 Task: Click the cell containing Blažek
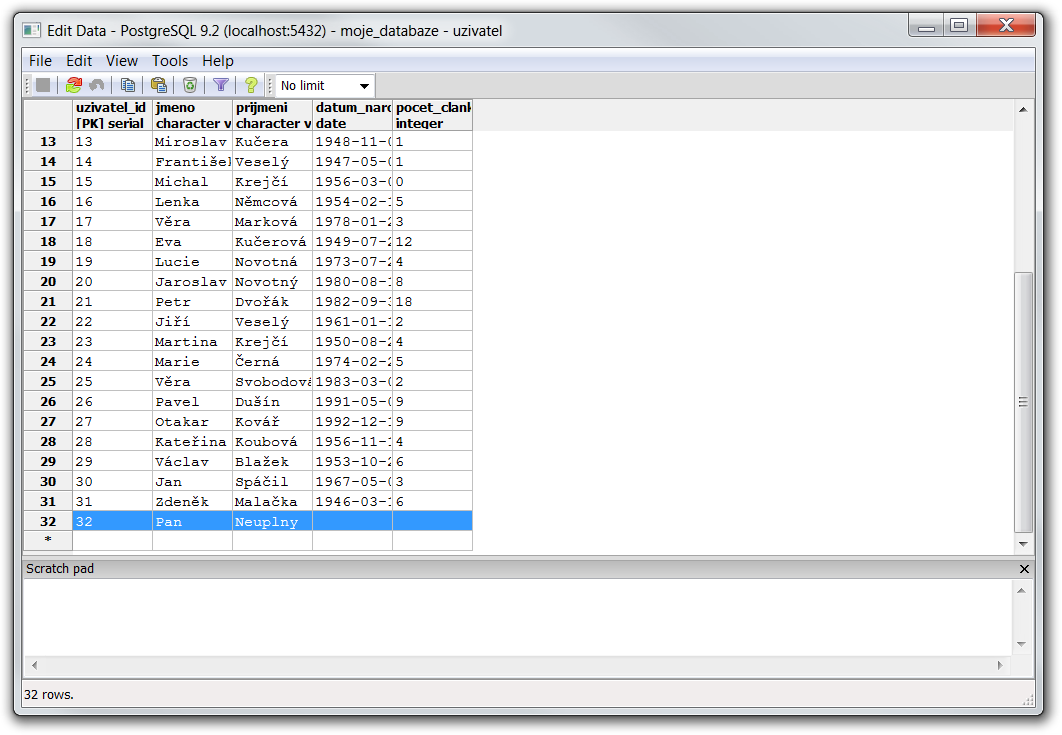coord(272,461)
